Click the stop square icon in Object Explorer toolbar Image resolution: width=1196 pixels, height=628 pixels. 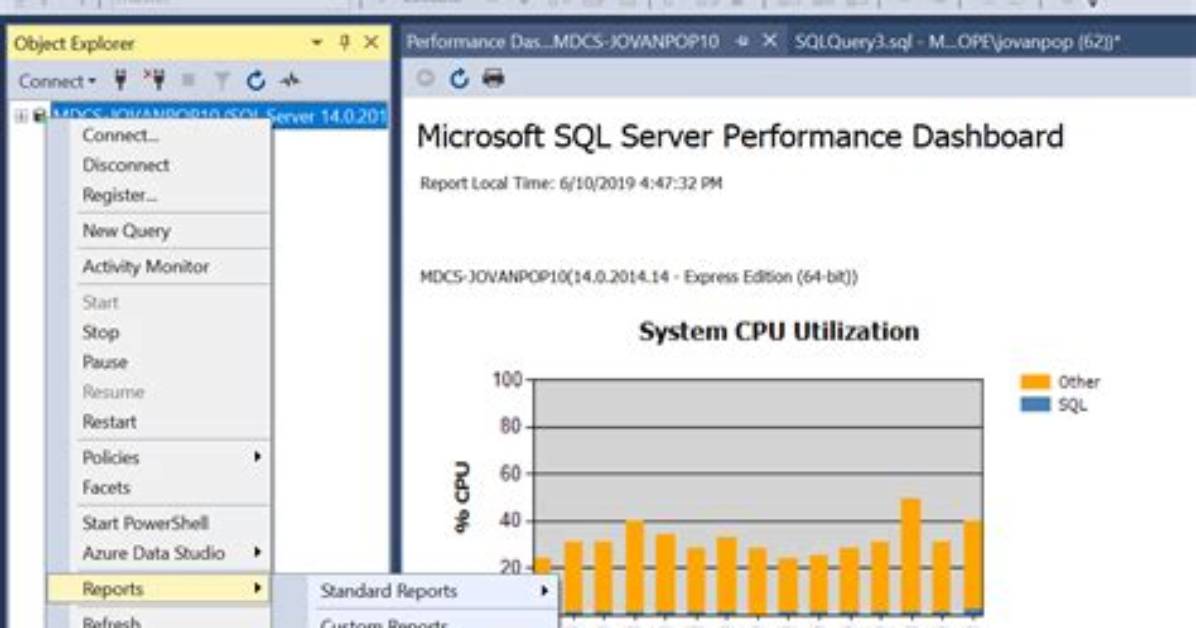188,80
